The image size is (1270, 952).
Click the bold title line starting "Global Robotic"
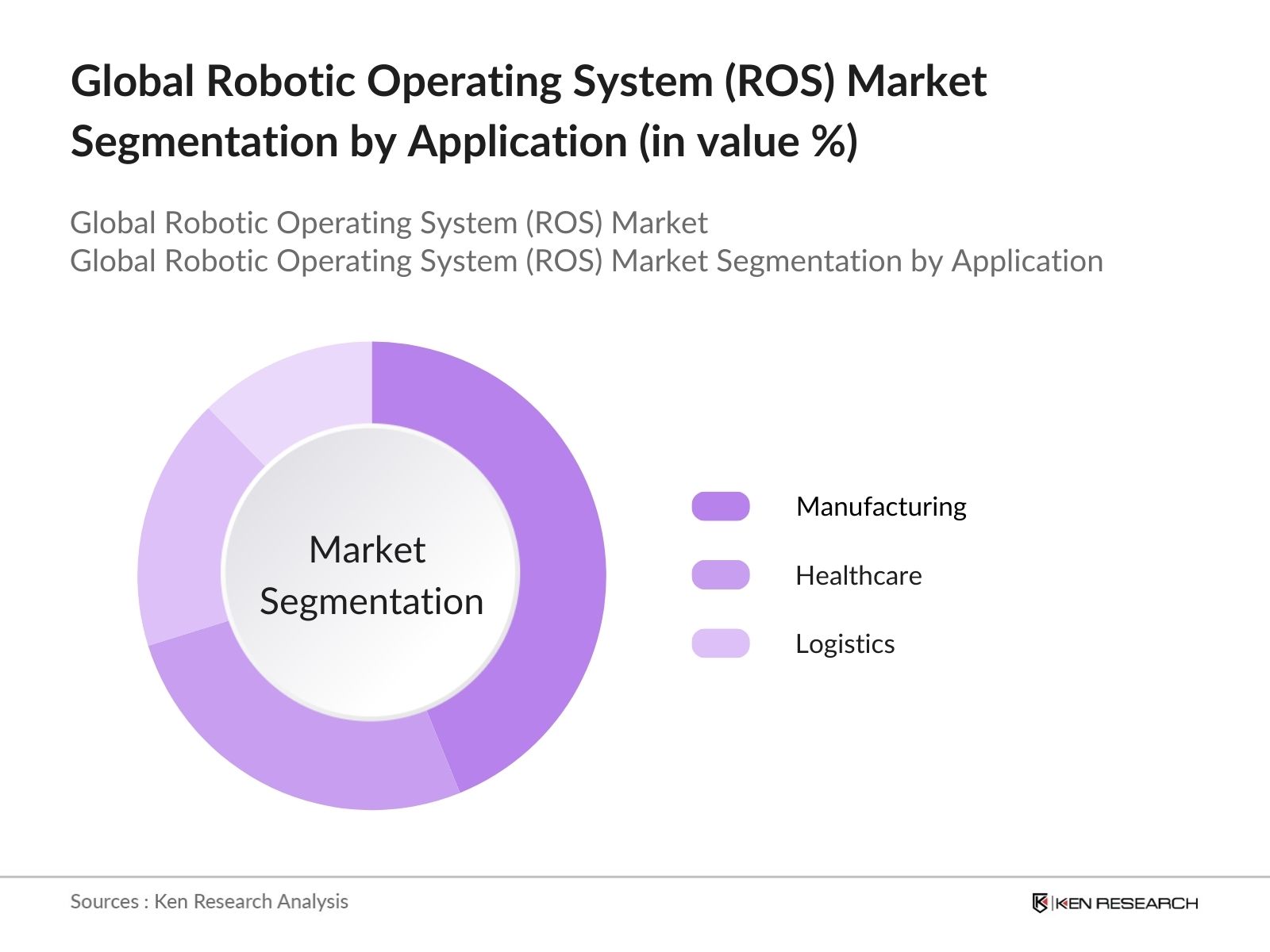(x=528, y=81)
